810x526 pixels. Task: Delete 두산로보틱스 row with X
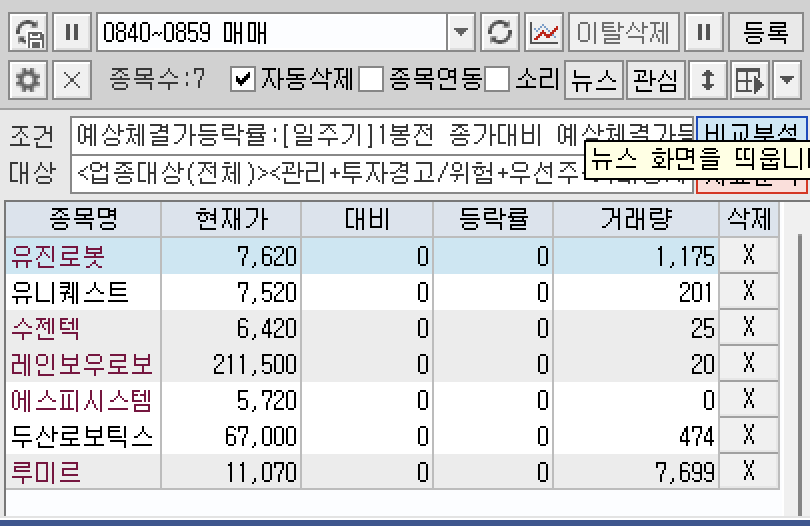[x=749, y=435]
